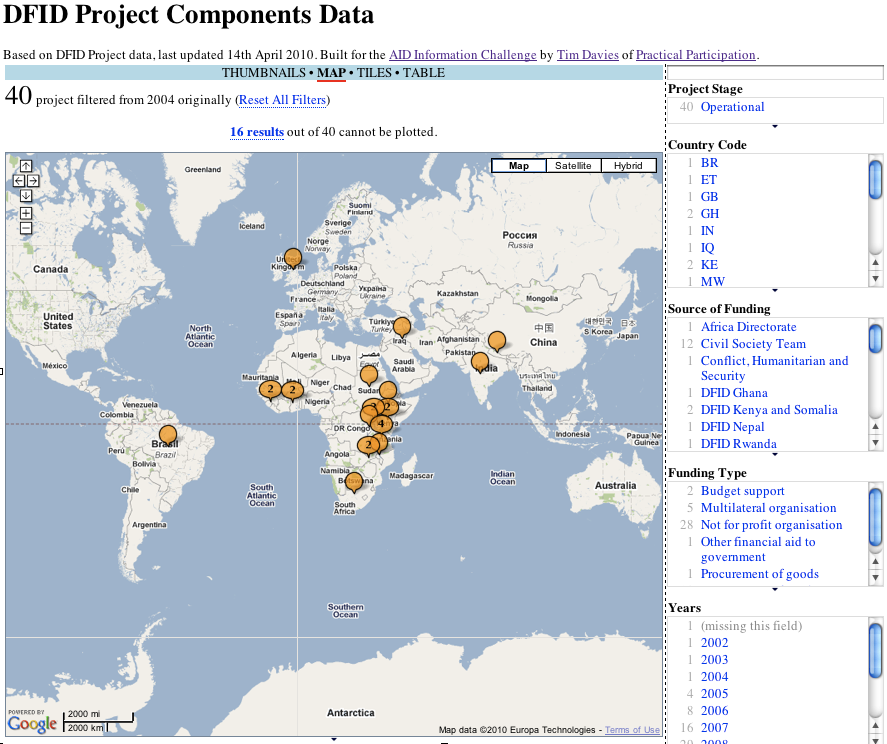Screen dimensions: 887x744
Task: Pan the map down with arrow control
Action: [x=26, y=196]
